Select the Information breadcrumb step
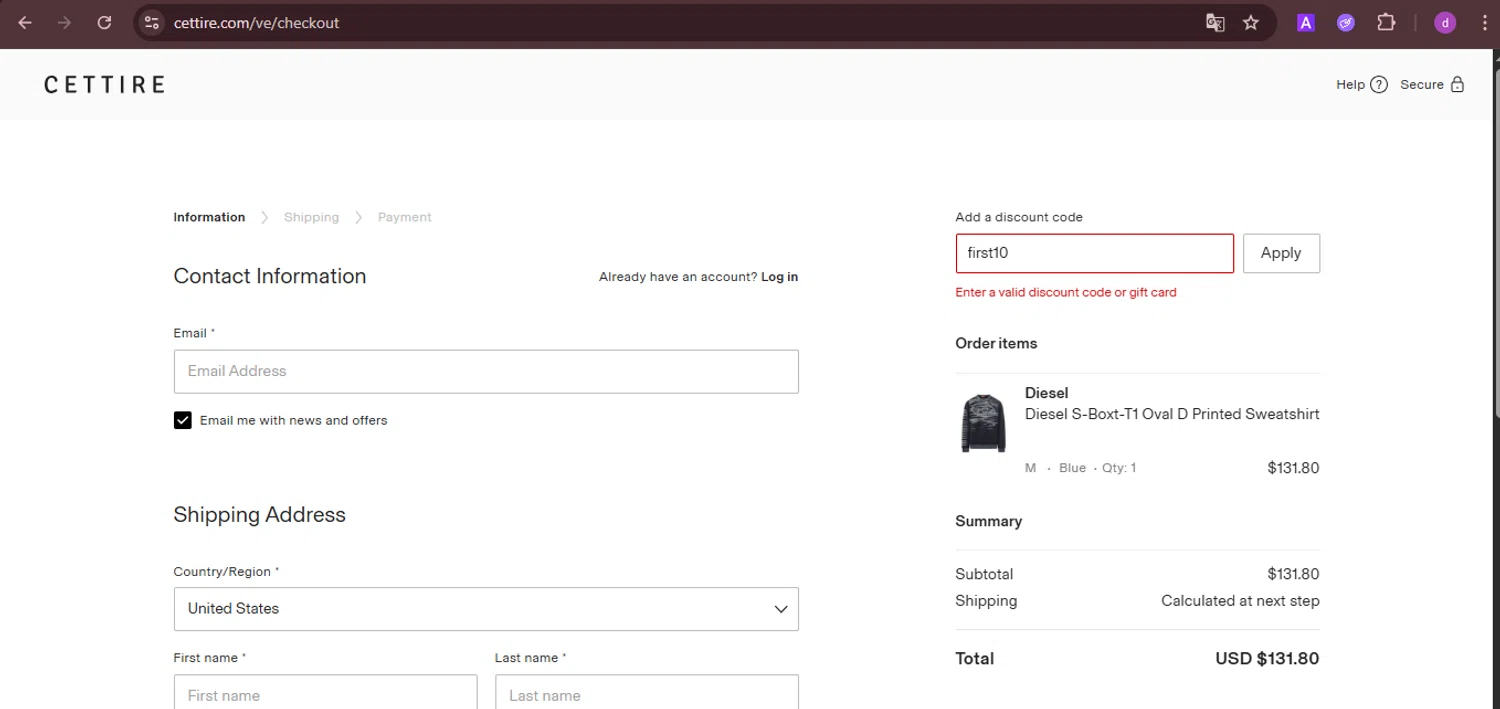The width and height of the screenshot is (1500, 709). (x=209, y=217)
